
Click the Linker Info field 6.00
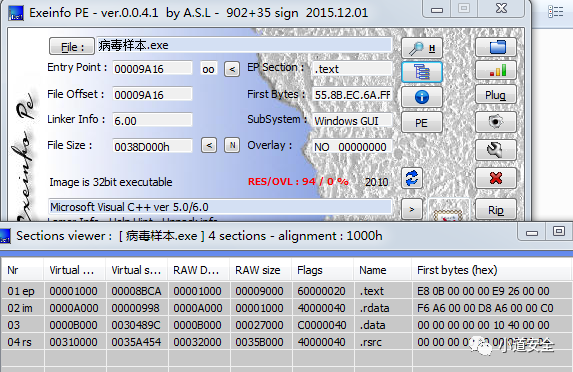[152, 120]
